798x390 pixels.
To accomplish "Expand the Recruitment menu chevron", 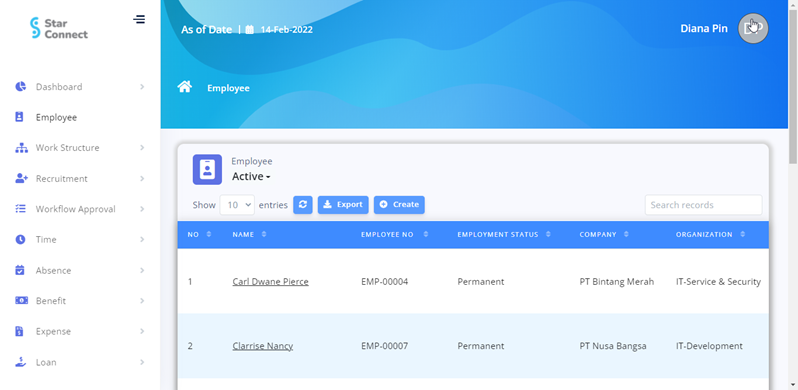I will click(x=142, y=179).
